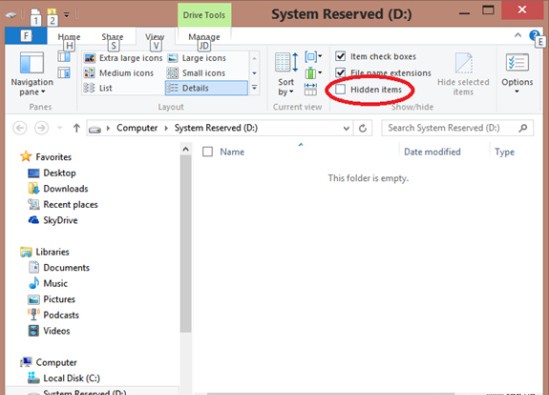Select Libraries in the navigation pane

(x=45, y=252)
